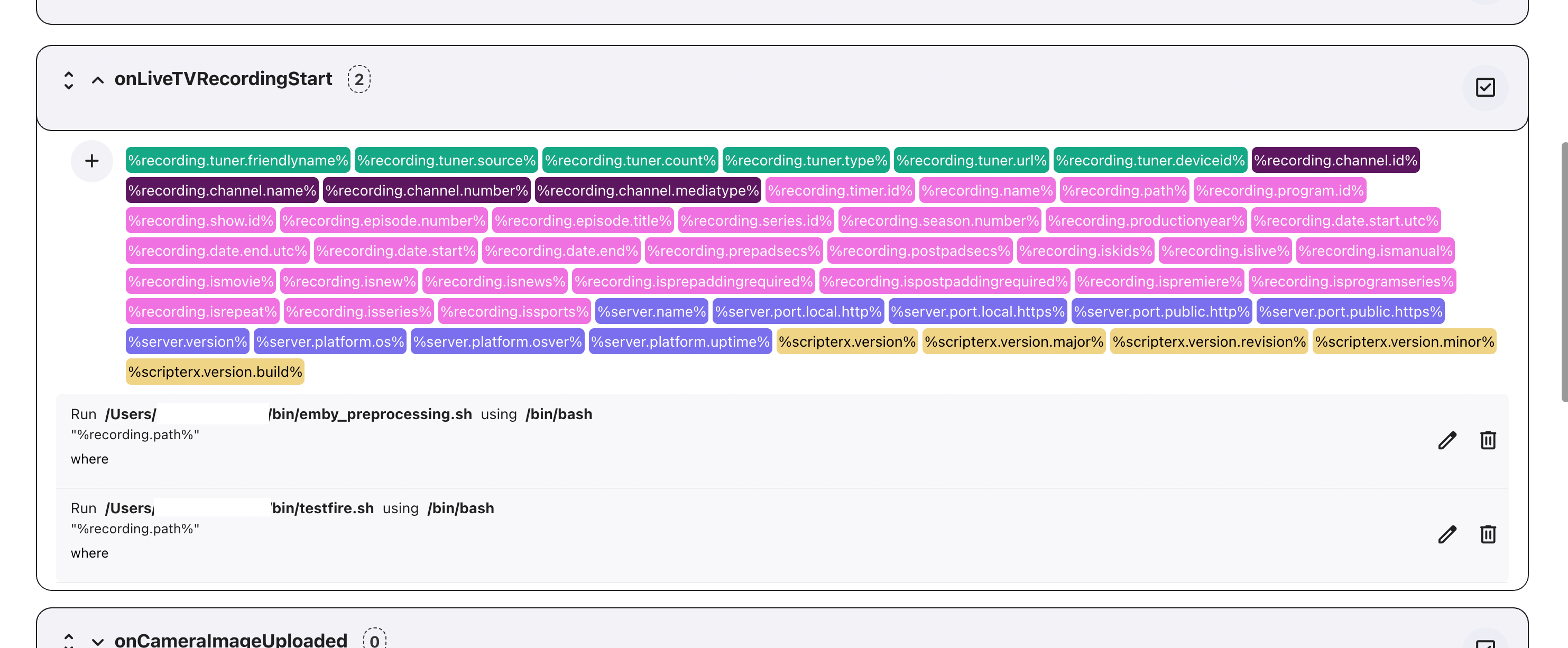Delete the testfire.sh script entry
This screenshot has height=648, width=1568.
pyautogui.click(x=1488, y=534)
